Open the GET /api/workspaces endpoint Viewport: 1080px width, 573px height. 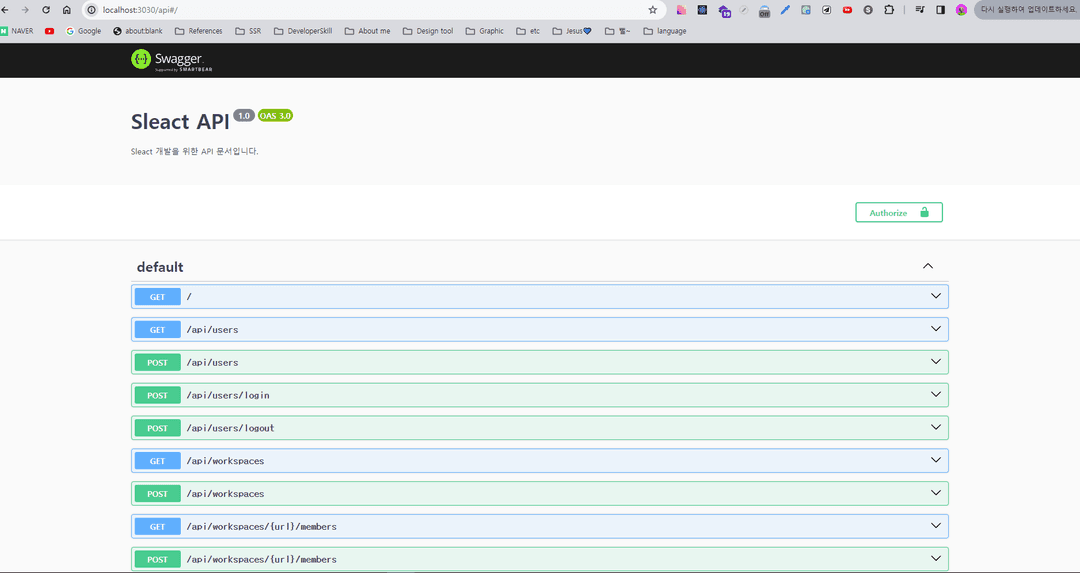tap(539, 461)
